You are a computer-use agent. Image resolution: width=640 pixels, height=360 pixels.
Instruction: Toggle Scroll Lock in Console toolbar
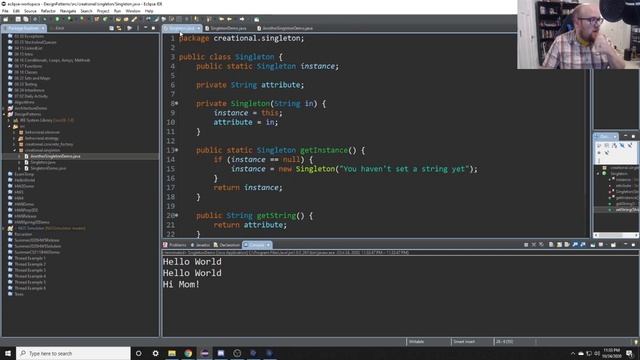pyautogui.click(x=559, y=245)
